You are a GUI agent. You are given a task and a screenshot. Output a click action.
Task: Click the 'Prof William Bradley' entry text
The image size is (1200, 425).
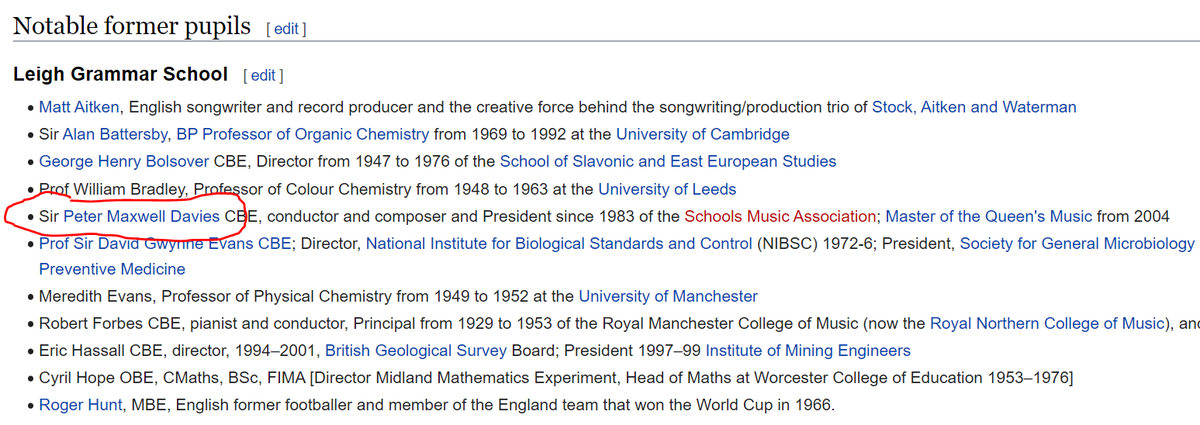112,189
